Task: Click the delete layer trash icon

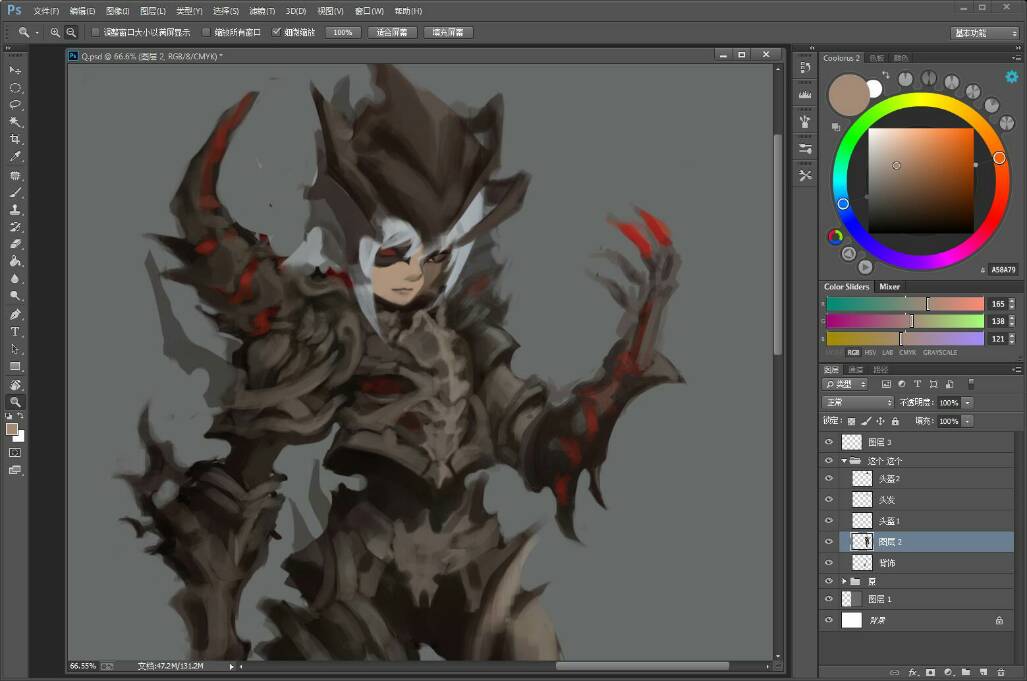Action: coord(1000,672)
